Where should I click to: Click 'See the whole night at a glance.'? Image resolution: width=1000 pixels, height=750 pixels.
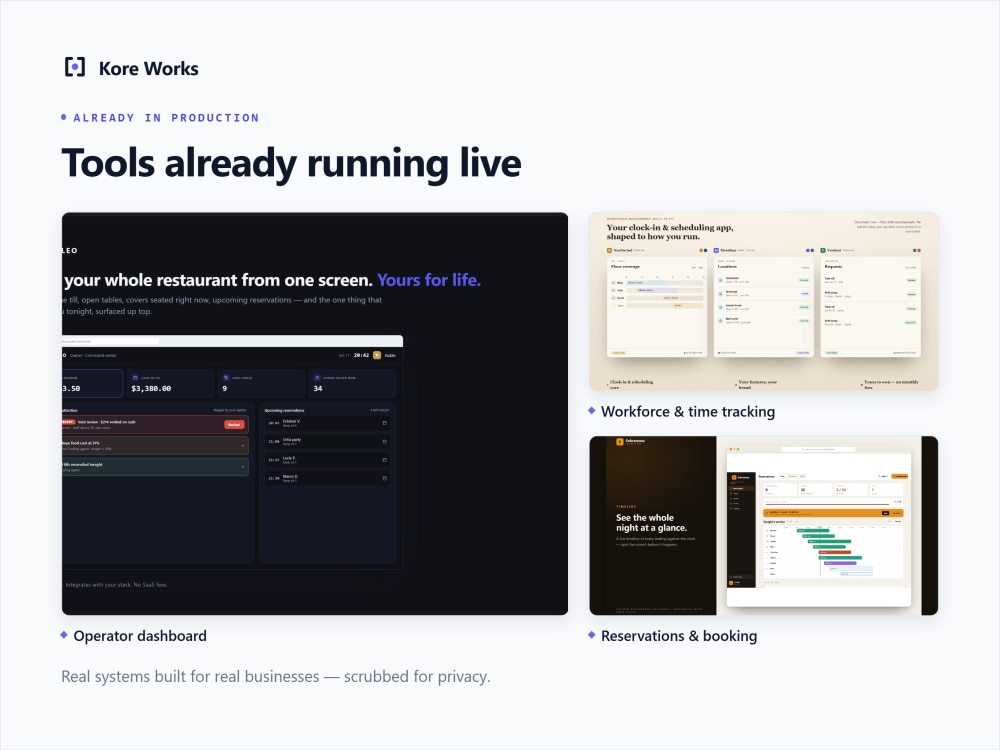[651, 523]
